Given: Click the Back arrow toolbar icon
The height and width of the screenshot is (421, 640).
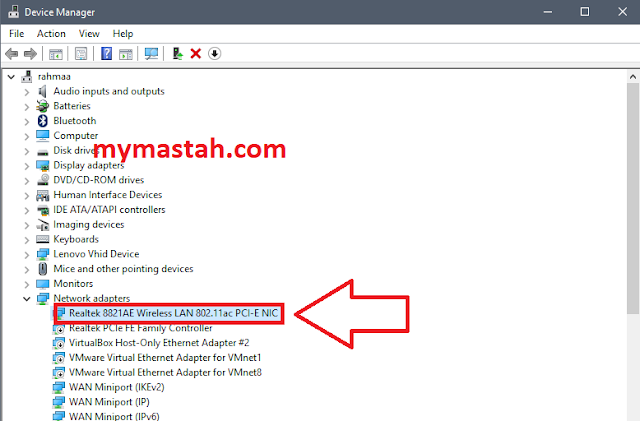Looking at the screenshot, I should tap(11, 53).
